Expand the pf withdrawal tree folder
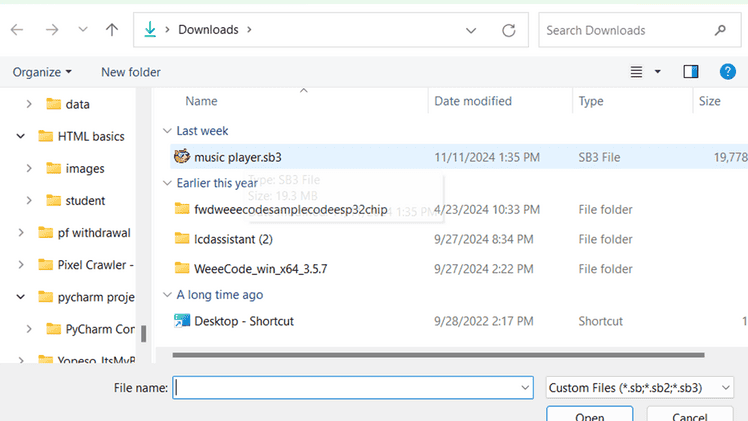 21,233
